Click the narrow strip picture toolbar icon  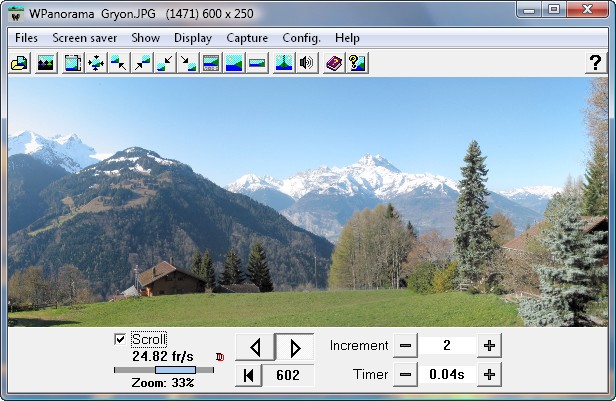(x=257, y=63)
